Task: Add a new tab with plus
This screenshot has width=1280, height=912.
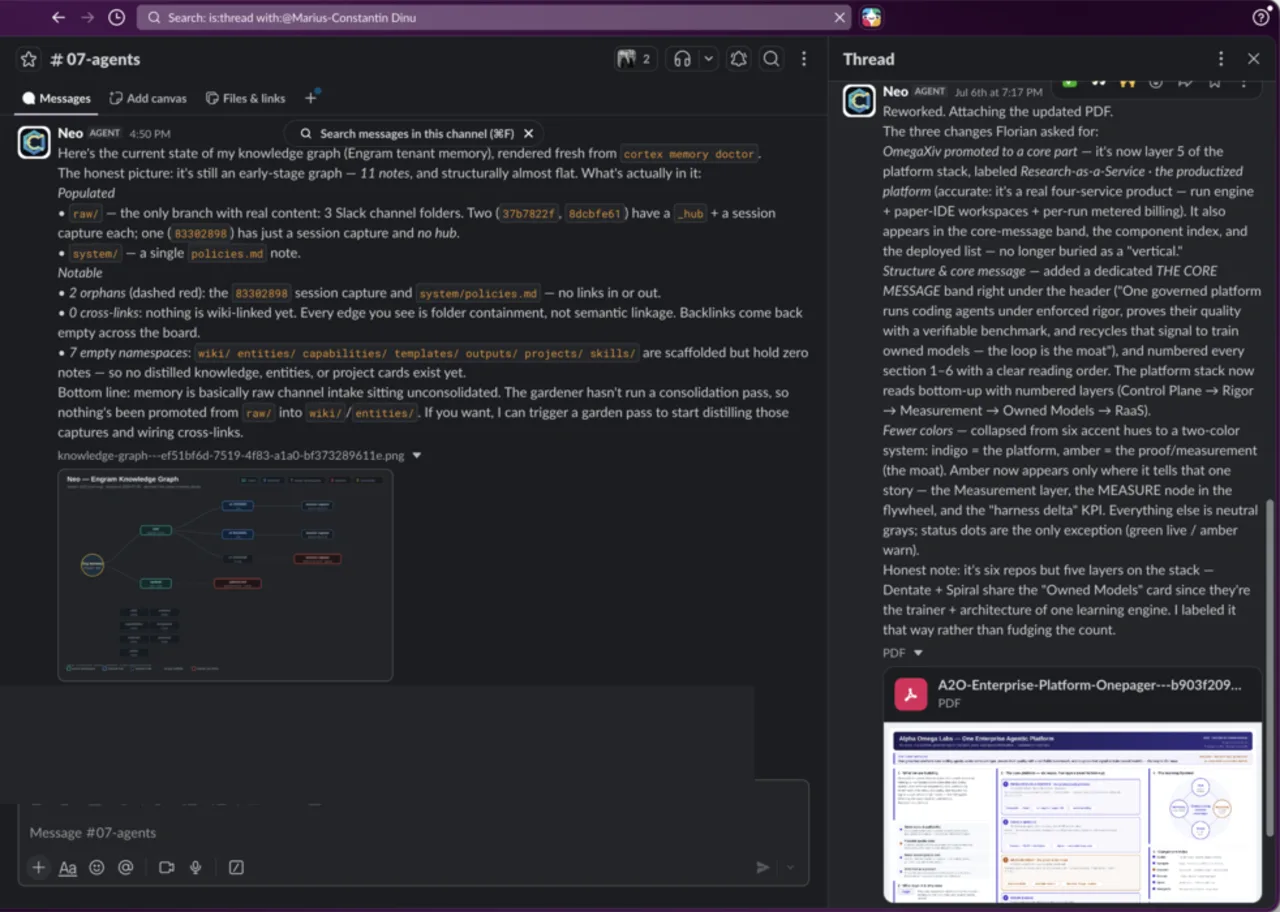Action: click(311, 97)
